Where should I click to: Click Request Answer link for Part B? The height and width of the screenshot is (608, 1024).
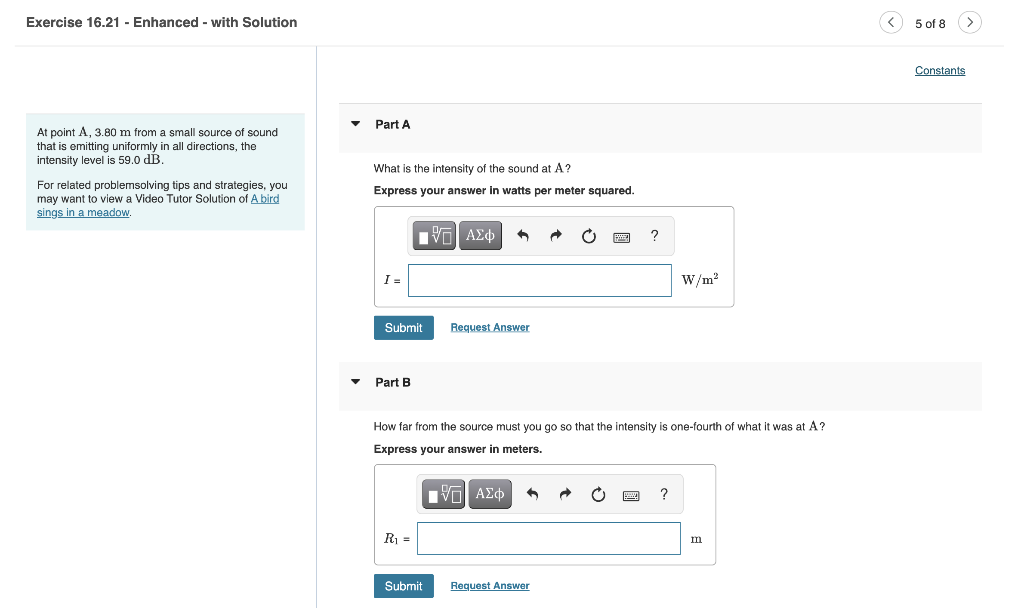click(x=490, y=586)
